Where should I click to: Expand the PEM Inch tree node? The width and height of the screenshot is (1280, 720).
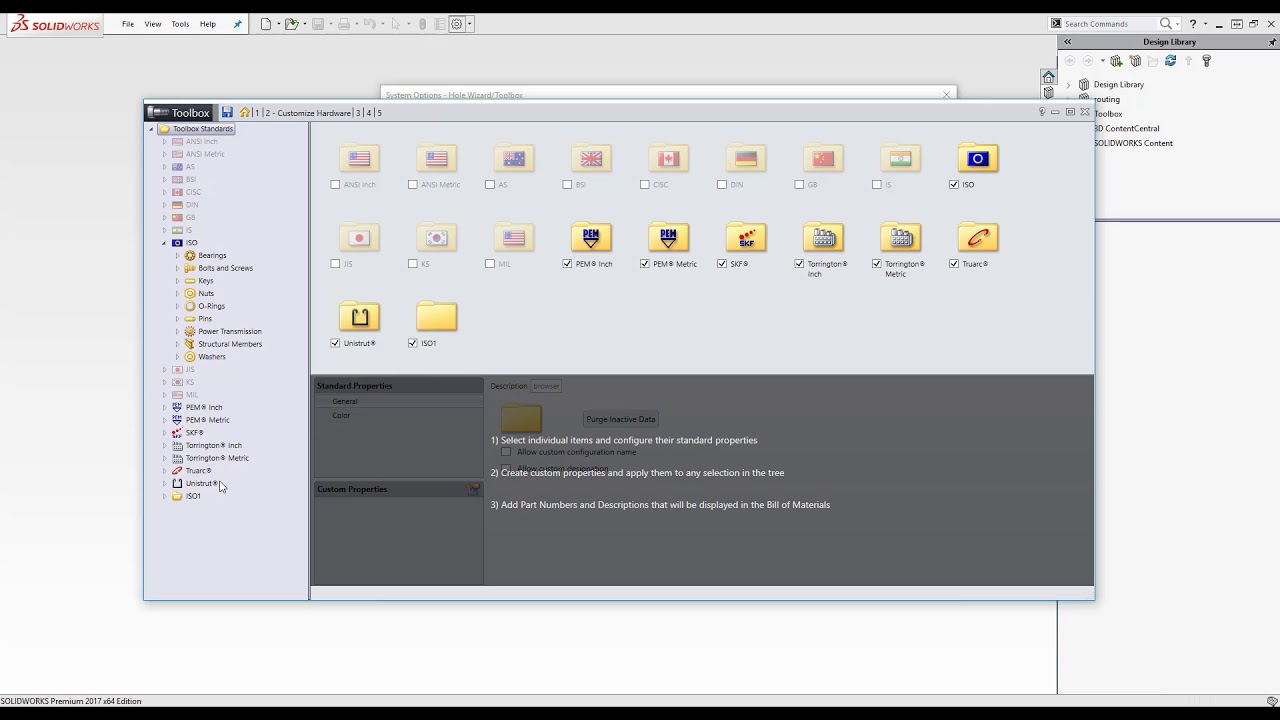[165, 408]
